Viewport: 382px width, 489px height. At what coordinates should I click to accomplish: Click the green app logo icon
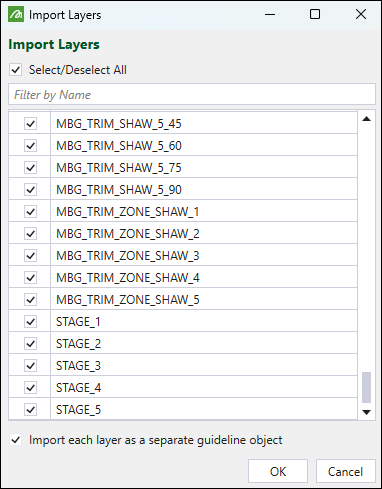pos(16,15)
